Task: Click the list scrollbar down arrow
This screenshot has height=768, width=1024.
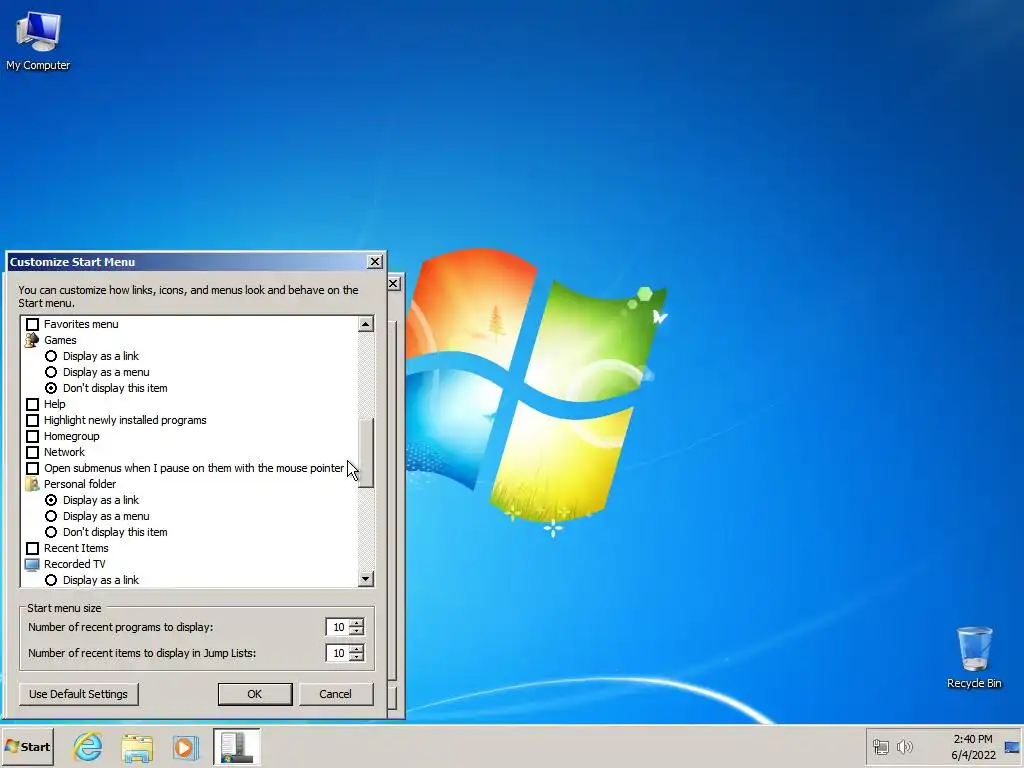Action: coord(366,579)
